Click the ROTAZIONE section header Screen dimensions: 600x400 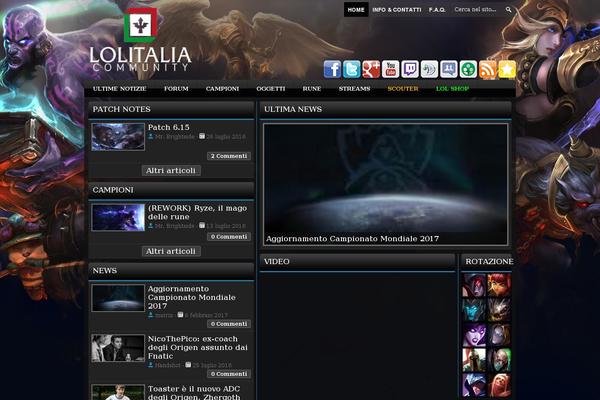click(486, 262)
